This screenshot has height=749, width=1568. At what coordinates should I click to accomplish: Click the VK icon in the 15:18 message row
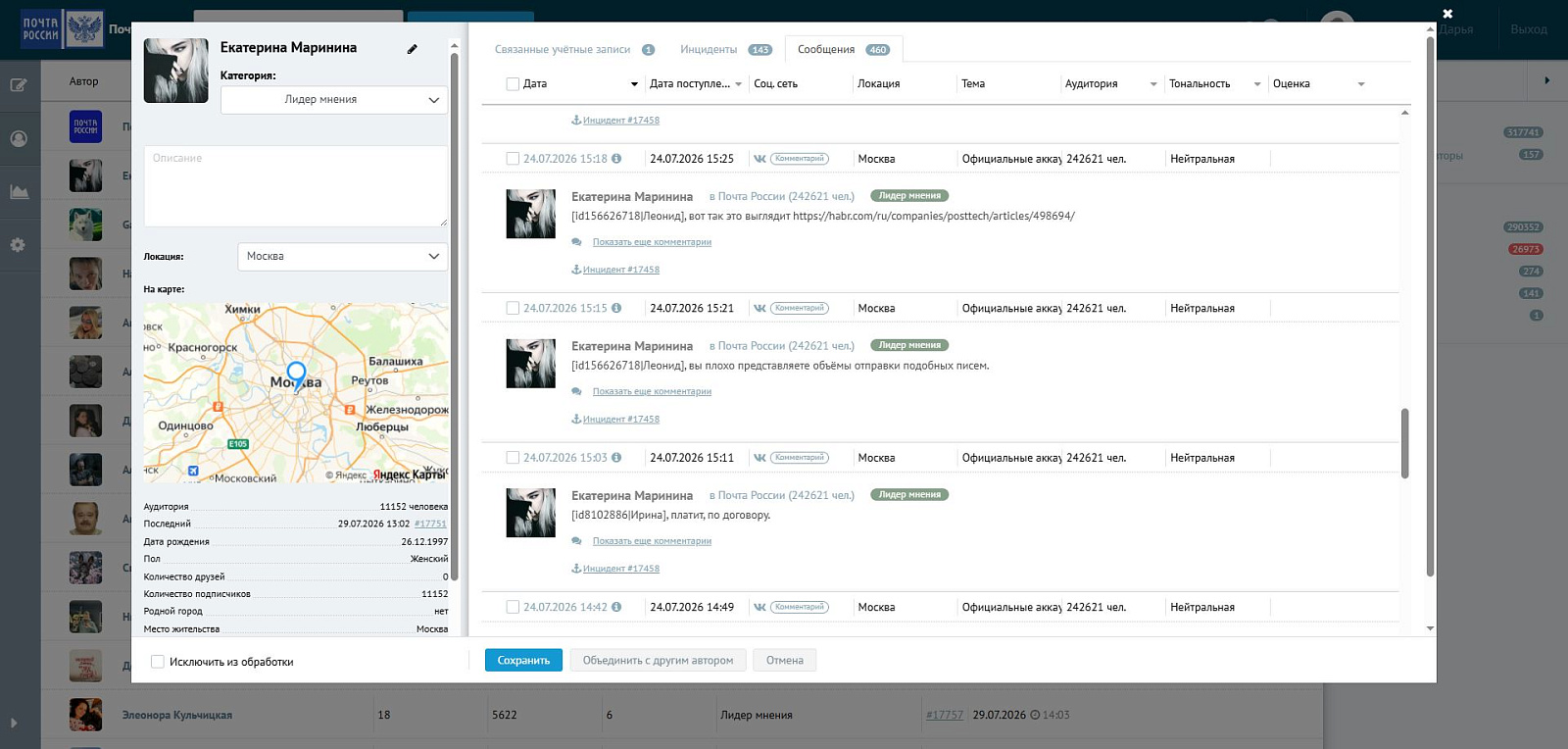pyautogui.click(x=759, y=159)
